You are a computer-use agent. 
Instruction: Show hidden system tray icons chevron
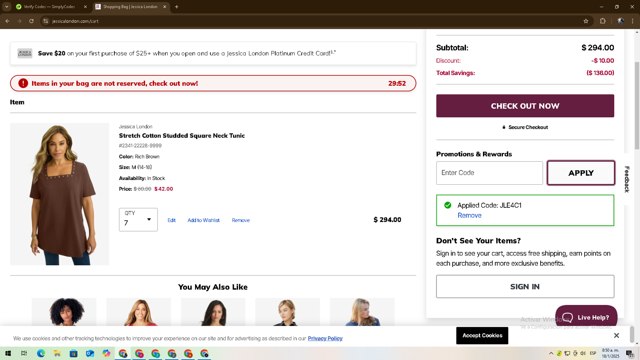tap(551, 353)
